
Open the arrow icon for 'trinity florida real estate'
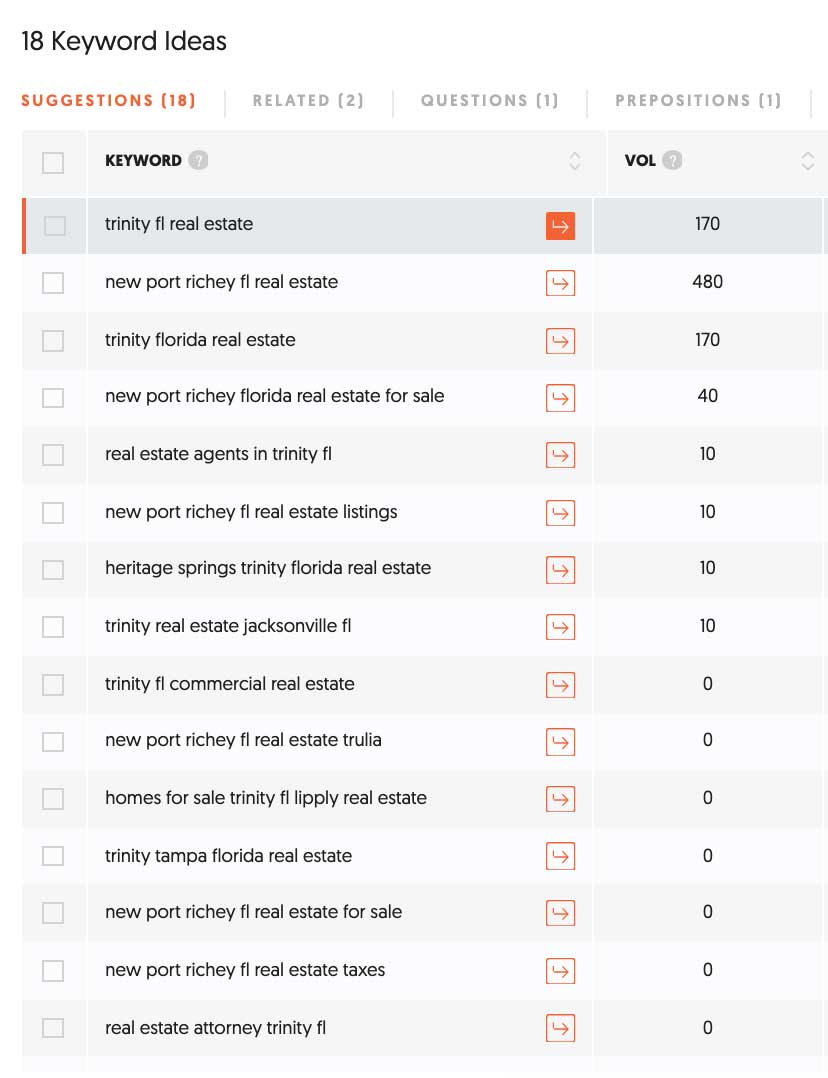pyautogui.click(x=561, y=340)
